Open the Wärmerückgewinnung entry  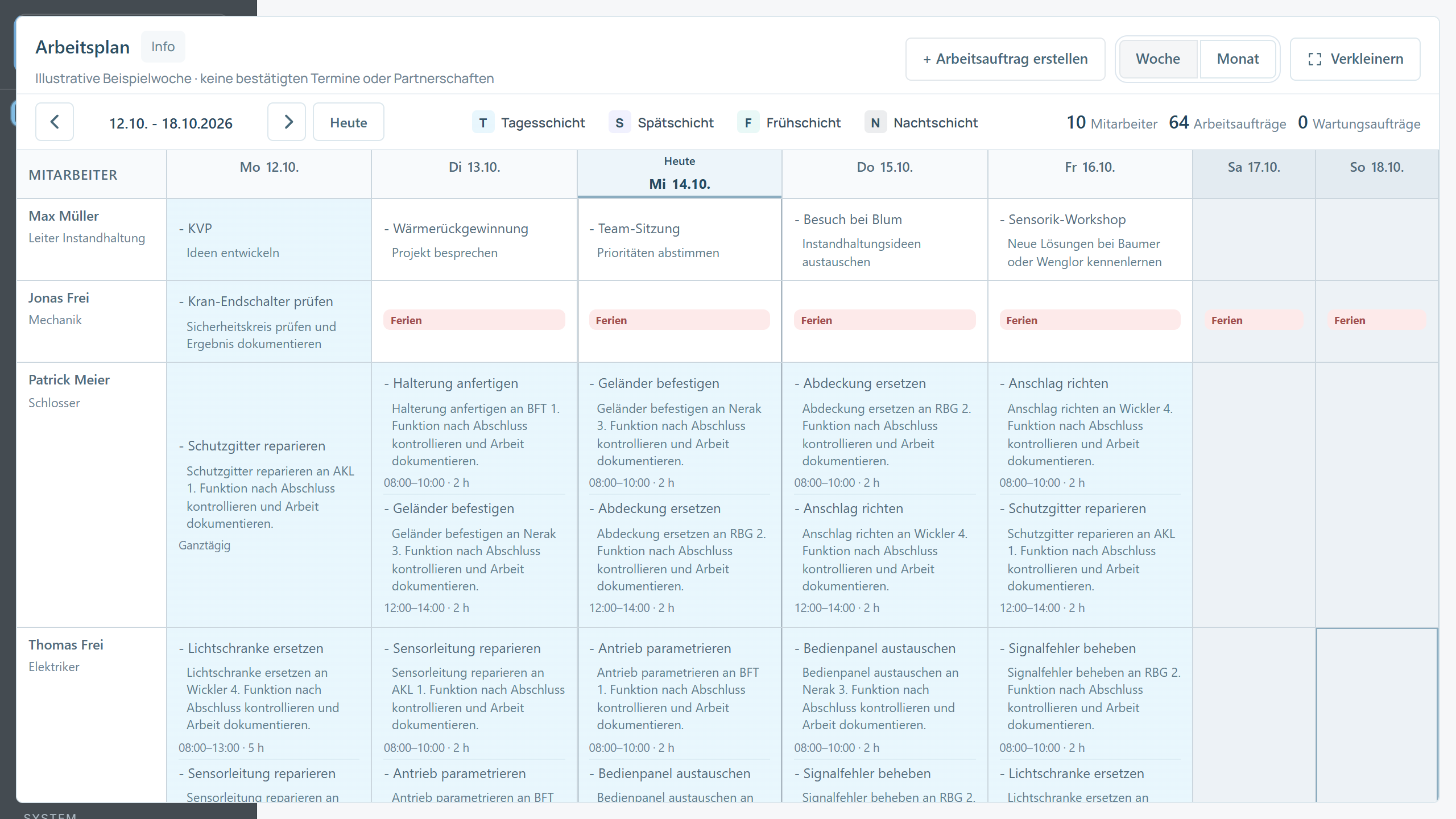click(x=474, y=240)
